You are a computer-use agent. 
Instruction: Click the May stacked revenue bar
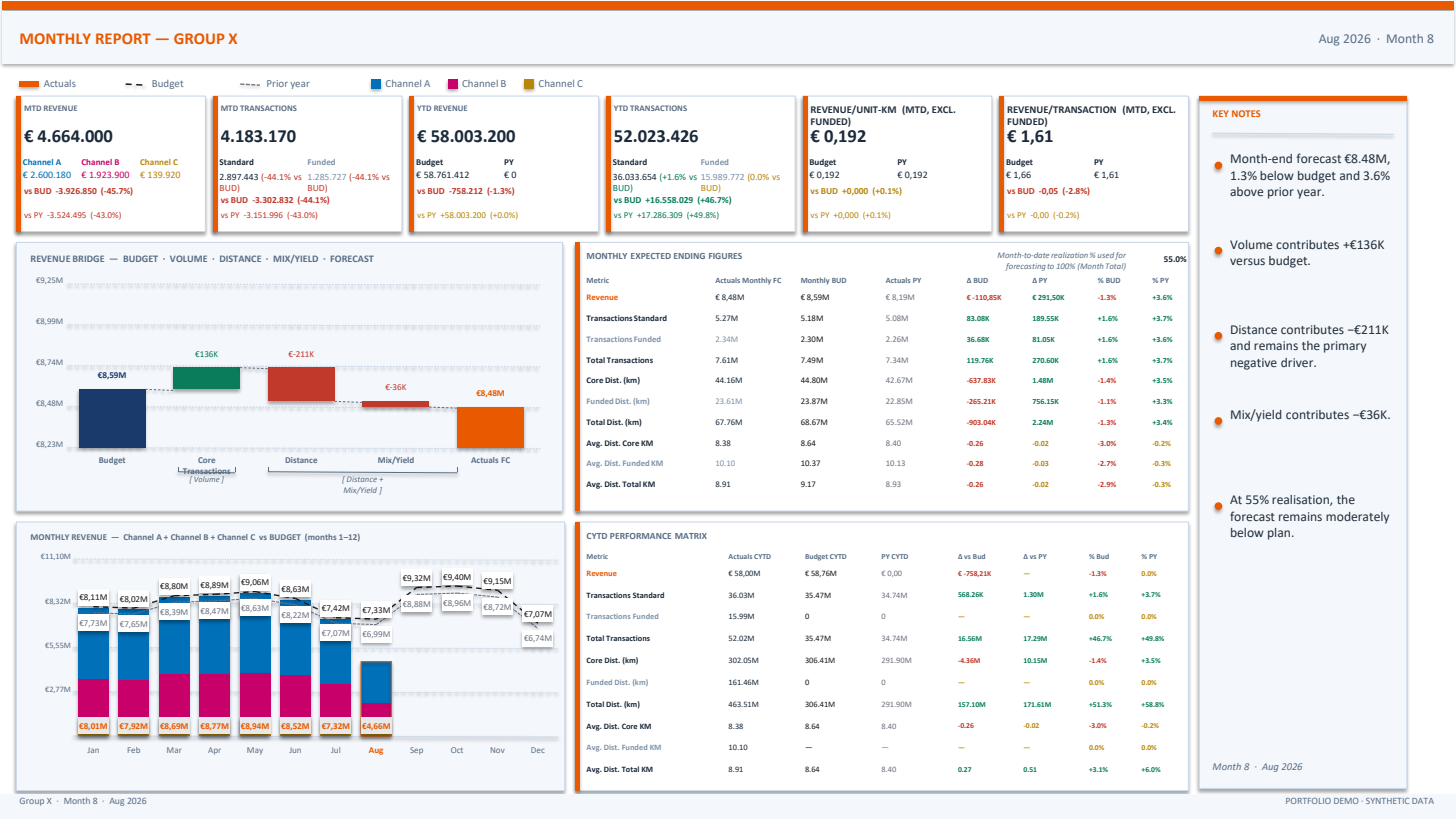tap(254, 664)
